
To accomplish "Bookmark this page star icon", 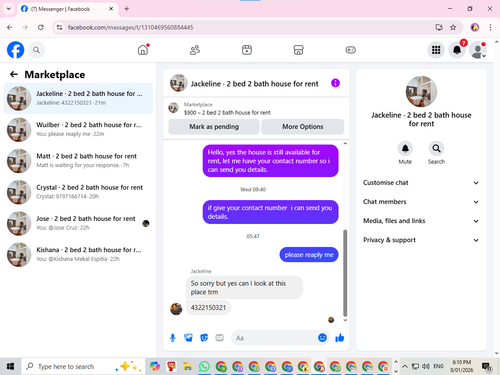I will pos(453,27).
